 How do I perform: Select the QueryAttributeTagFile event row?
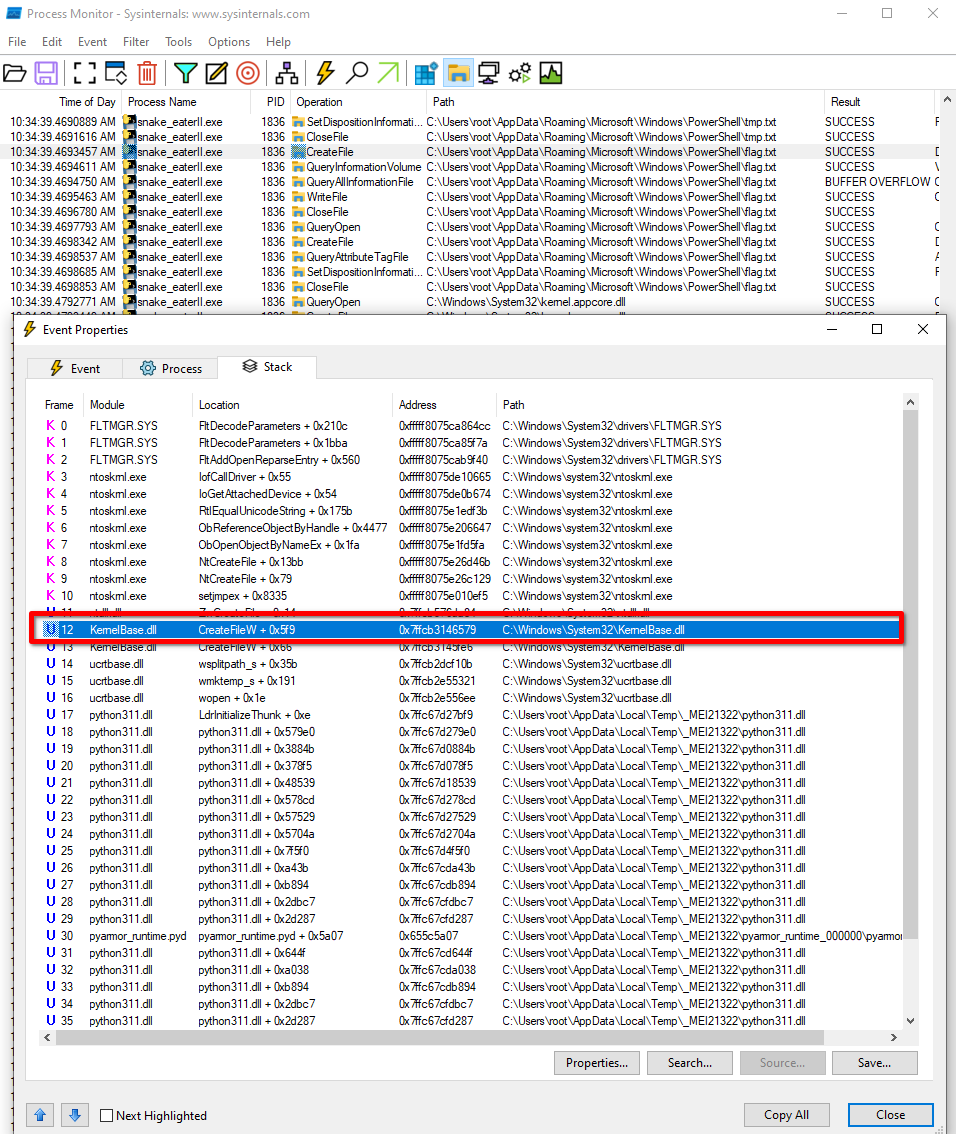pyautogui.click(x=470, y=257)
